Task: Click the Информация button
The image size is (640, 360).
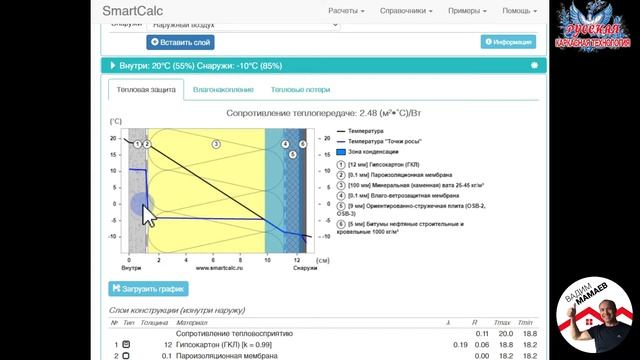Action: [x=508, y=42]
